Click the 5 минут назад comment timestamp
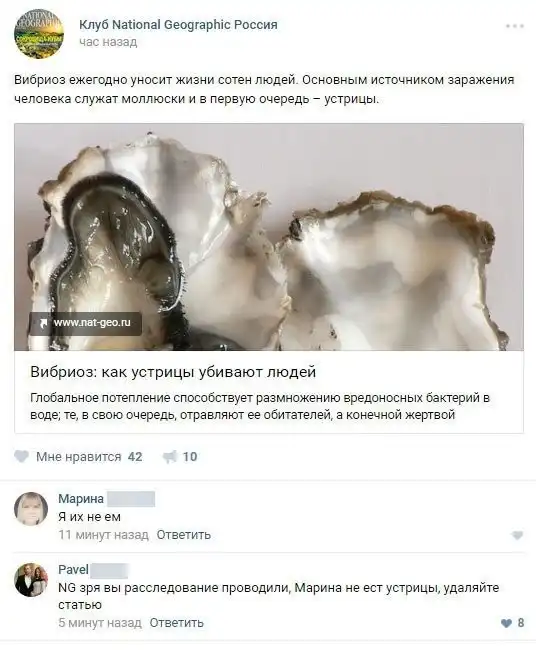Screen dimensions: 536x650 point(100,623)
